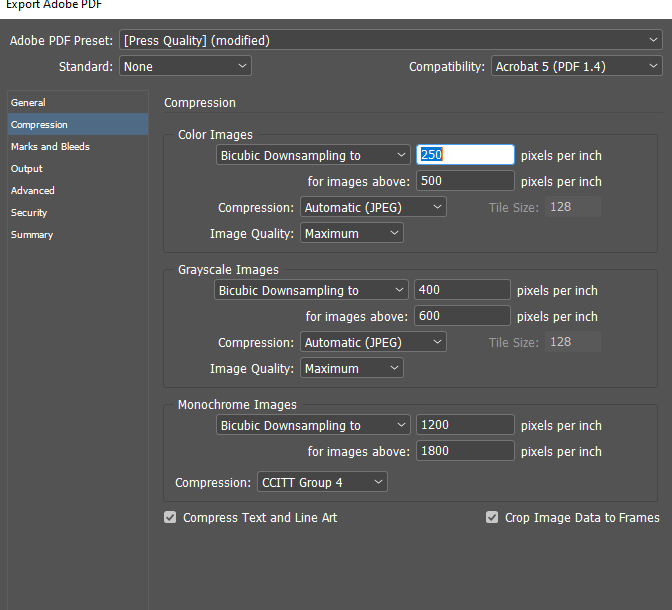Open the Security settings
This screenshot has width=672, height=610.
(29, 213)
